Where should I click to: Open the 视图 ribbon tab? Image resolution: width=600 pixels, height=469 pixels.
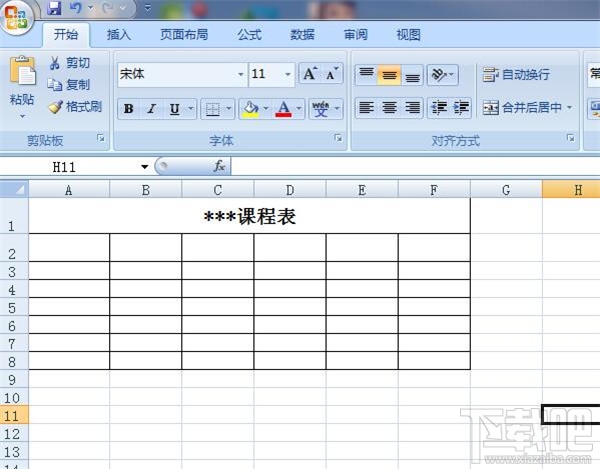point(408,34)
